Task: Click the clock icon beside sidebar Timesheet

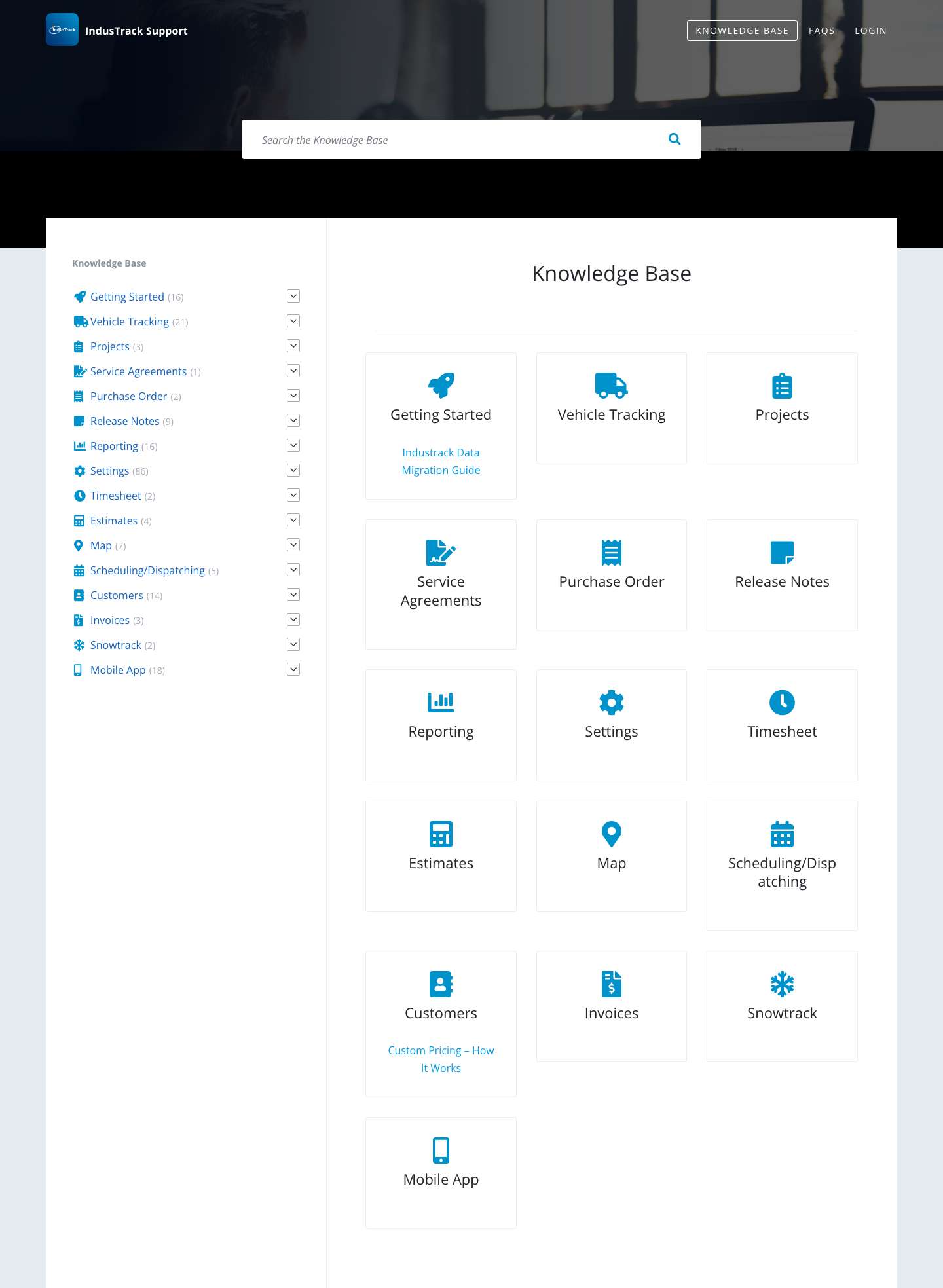Action: pos(79,496)
